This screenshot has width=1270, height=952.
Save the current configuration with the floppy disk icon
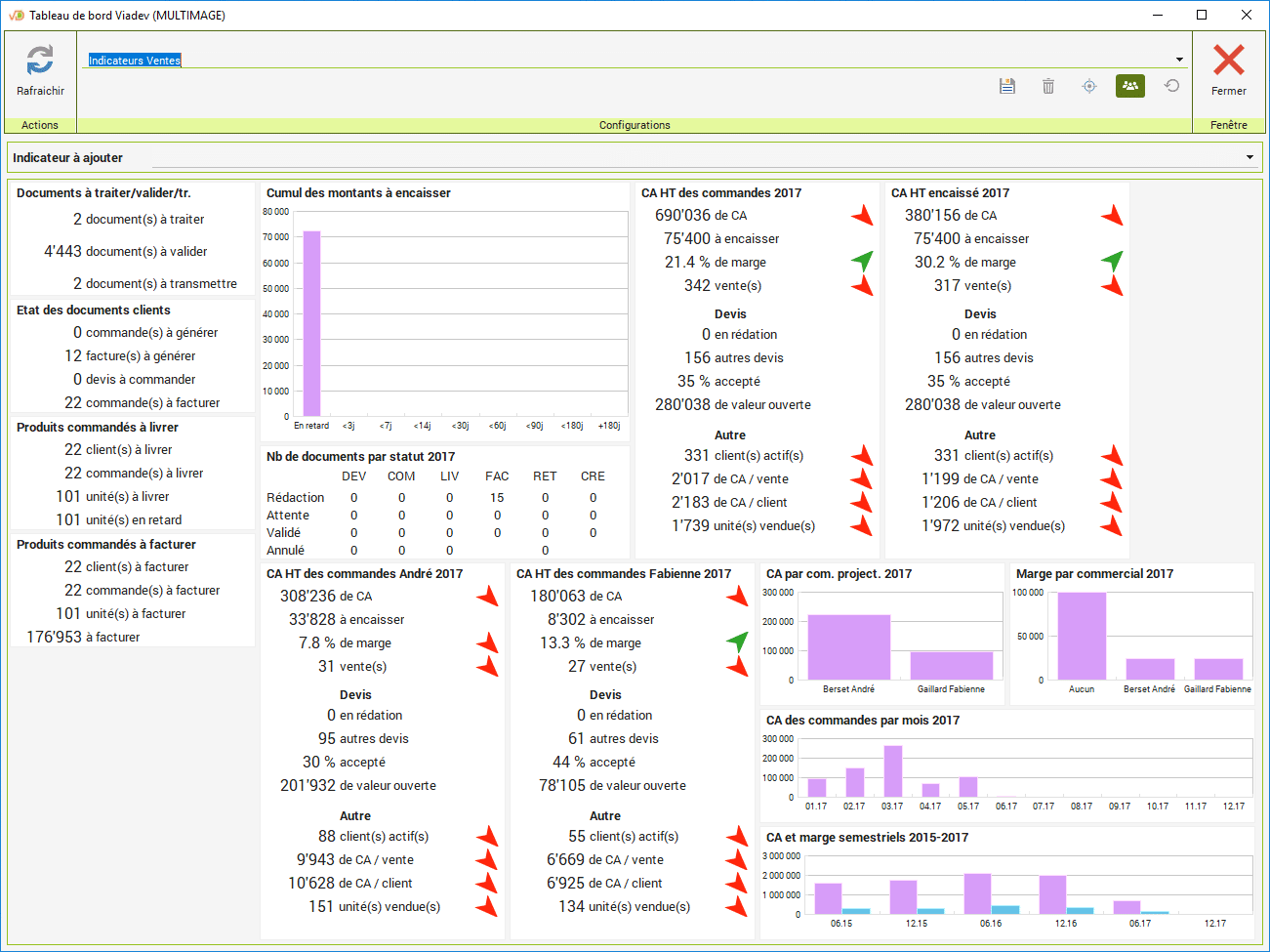point(1007,86)
